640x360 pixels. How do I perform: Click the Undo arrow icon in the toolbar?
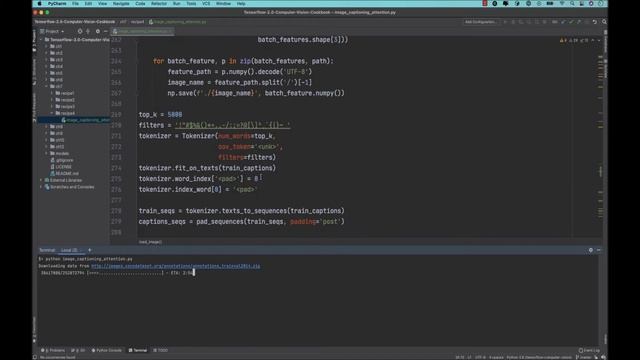[x=595, y=22]
